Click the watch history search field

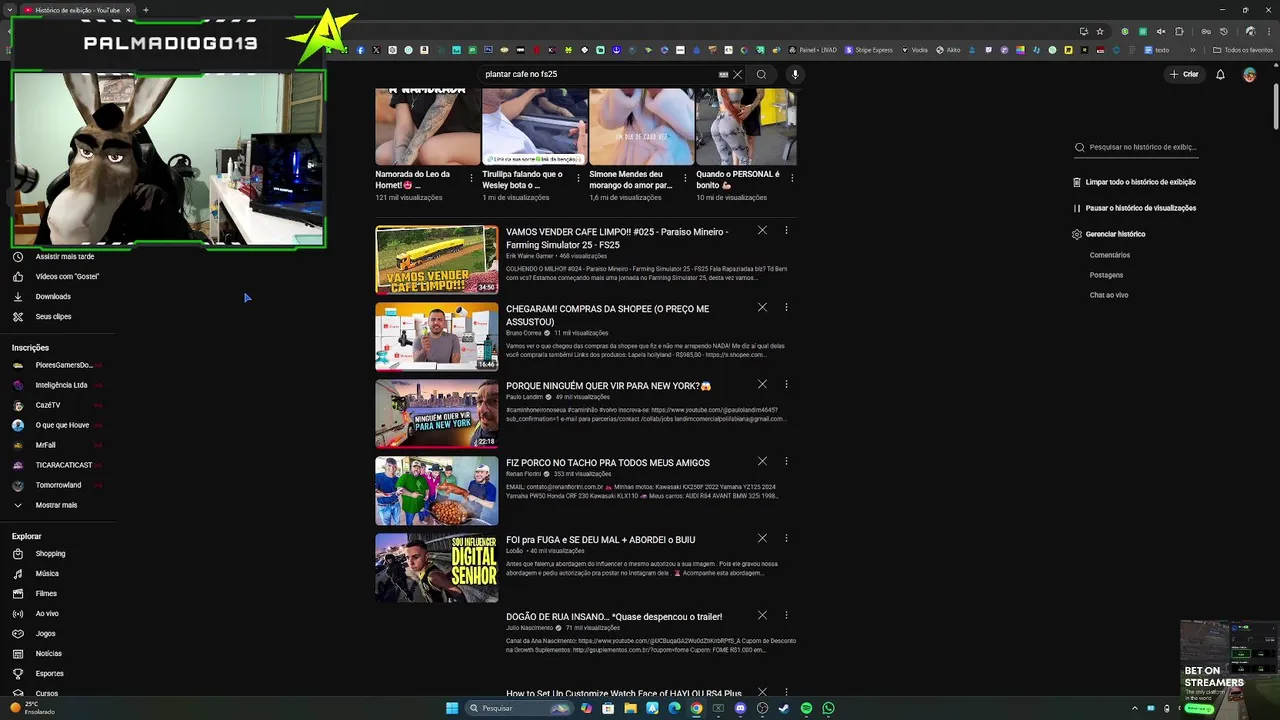1142,147
